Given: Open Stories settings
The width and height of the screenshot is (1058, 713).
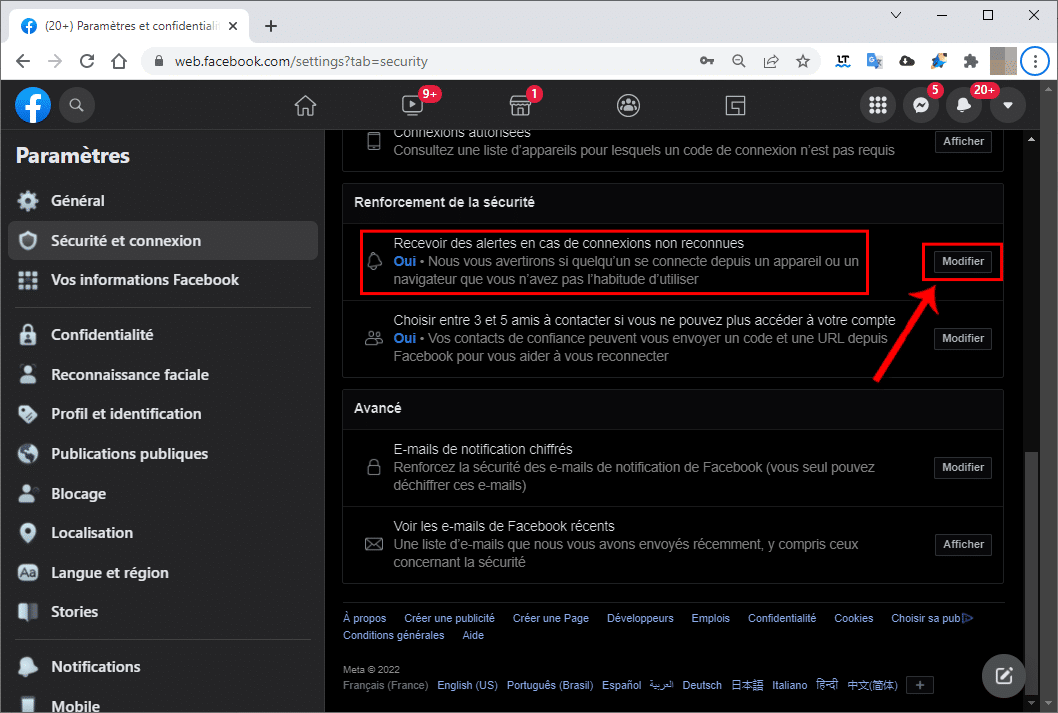Looking at the screenshot, I should click(x=163, y=612).
